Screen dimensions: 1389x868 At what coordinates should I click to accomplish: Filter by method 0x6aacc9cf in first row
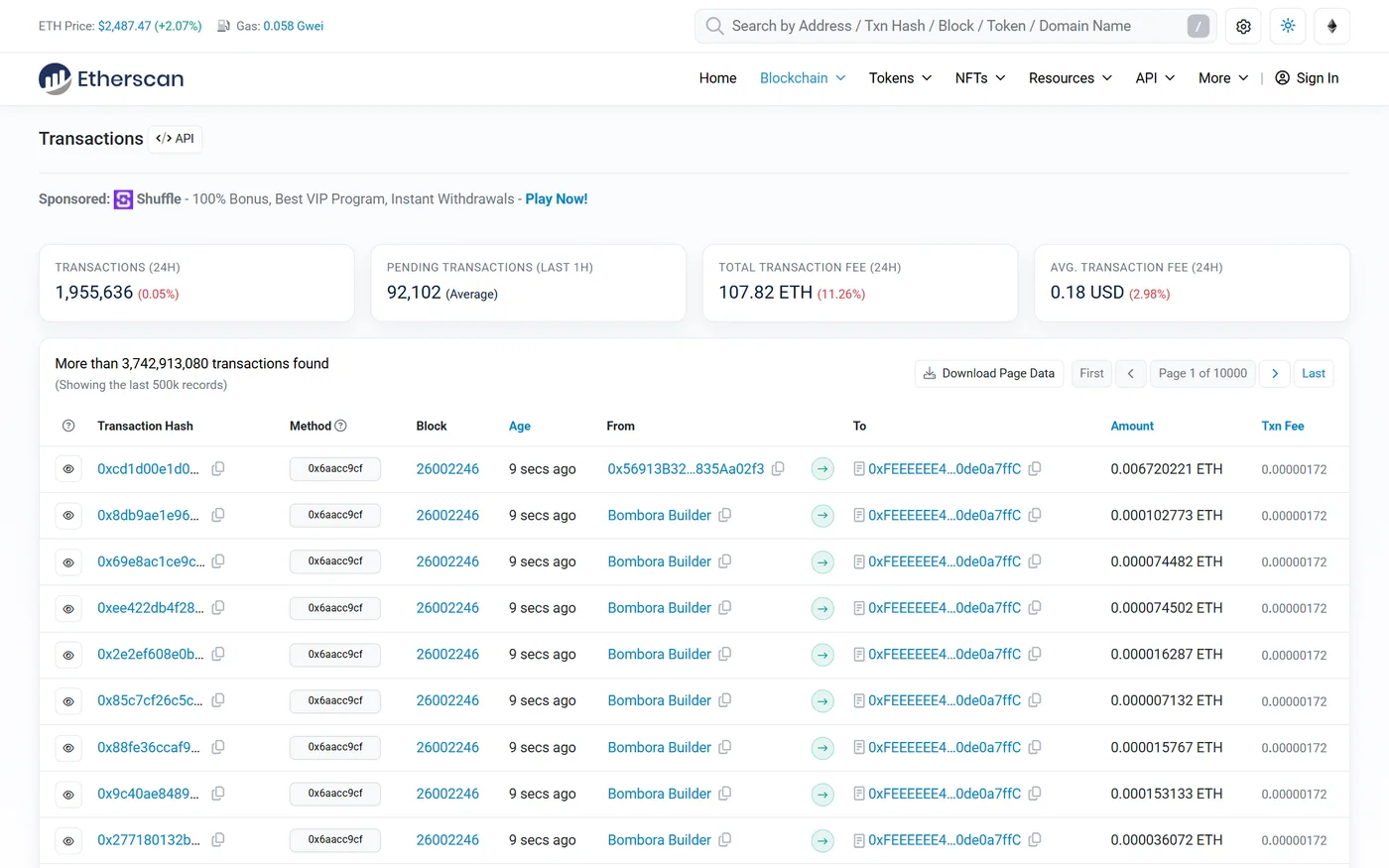click(335, 468)
